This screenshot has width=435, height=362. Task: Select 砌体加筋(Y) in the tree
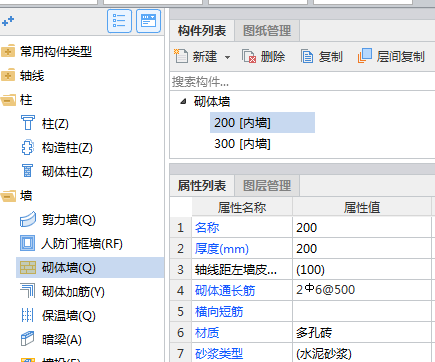[x=73, y=292]
